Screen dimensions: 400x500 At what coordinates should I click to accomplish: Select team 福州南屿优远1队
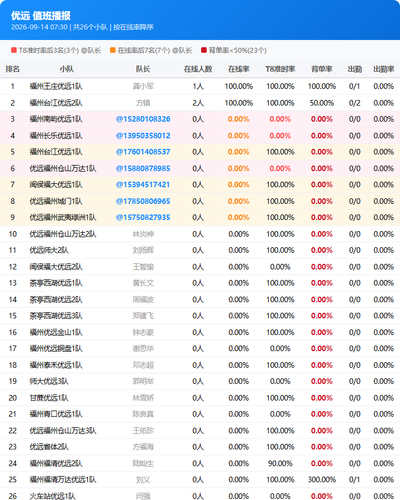coord(56,119)
